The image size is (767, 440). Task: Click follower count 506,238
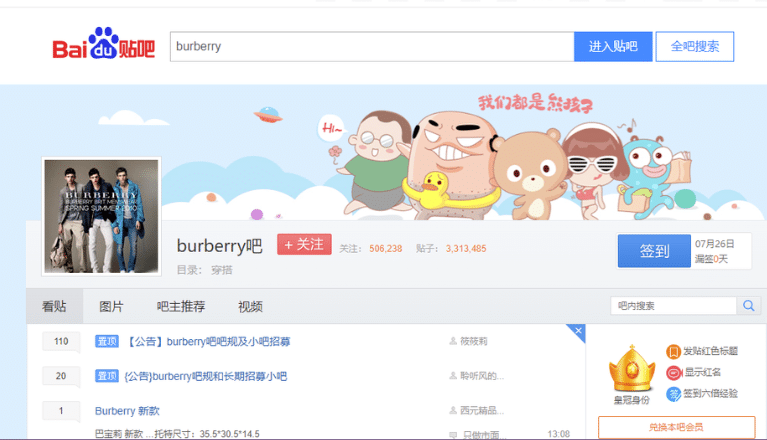(x=385, y=248)
